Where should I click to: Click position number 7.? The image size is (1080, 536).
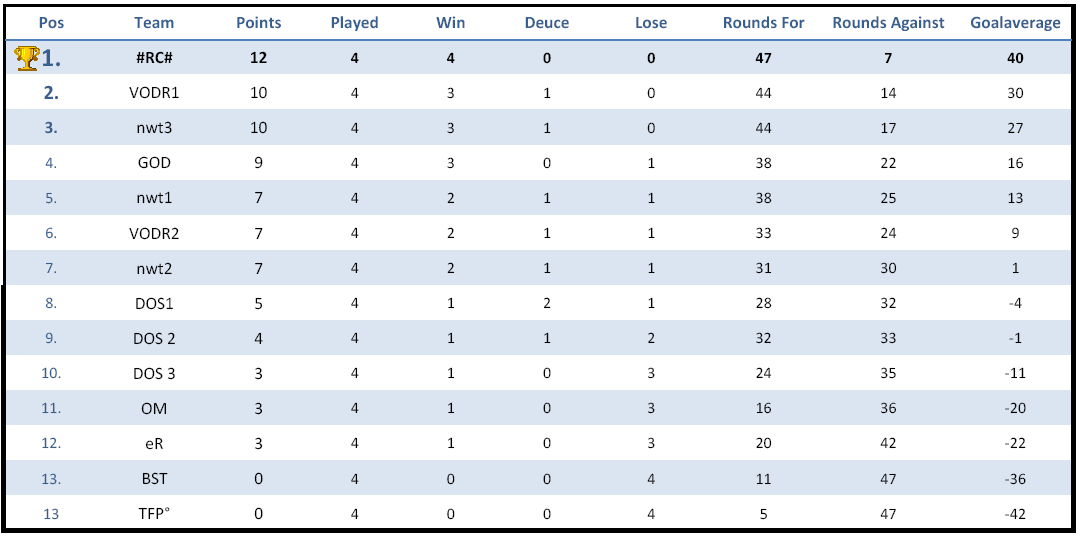coord(51,268)
